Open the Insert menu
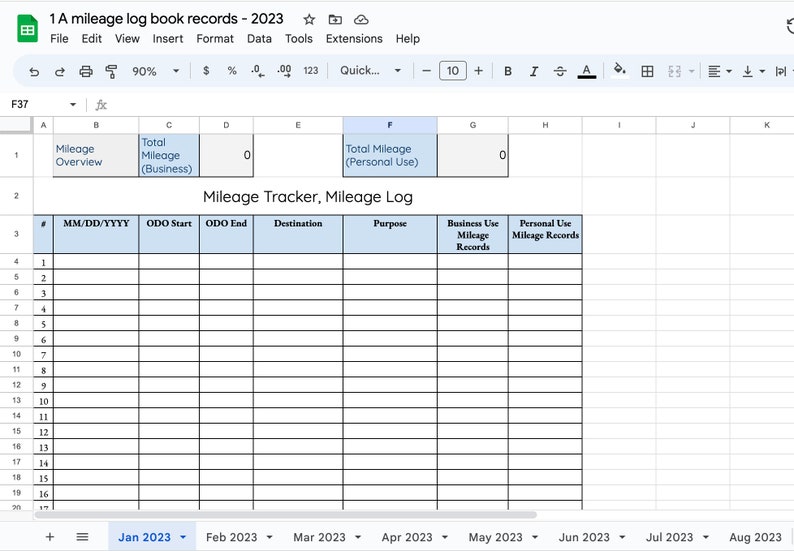This screenshot has width=794, height=551. pyautogui.click(x=168, y=39)
